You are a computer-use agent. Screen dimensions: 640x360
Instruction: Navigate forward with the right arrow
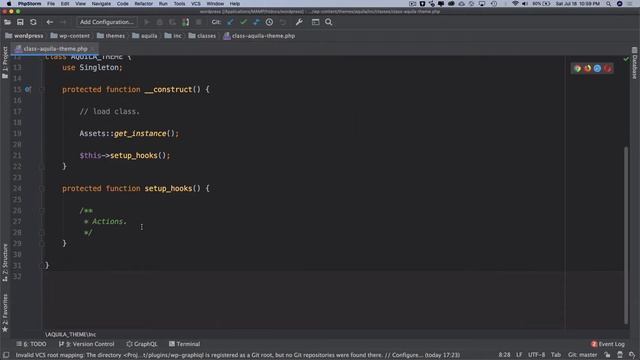63,22
